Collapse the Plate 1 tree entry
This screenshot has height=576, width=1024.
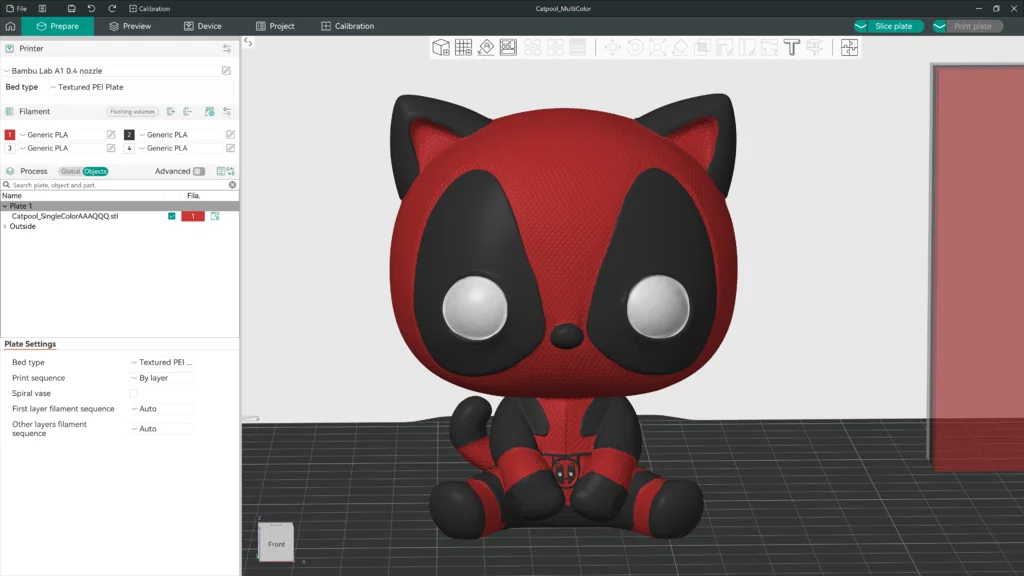tap(6, 206)
